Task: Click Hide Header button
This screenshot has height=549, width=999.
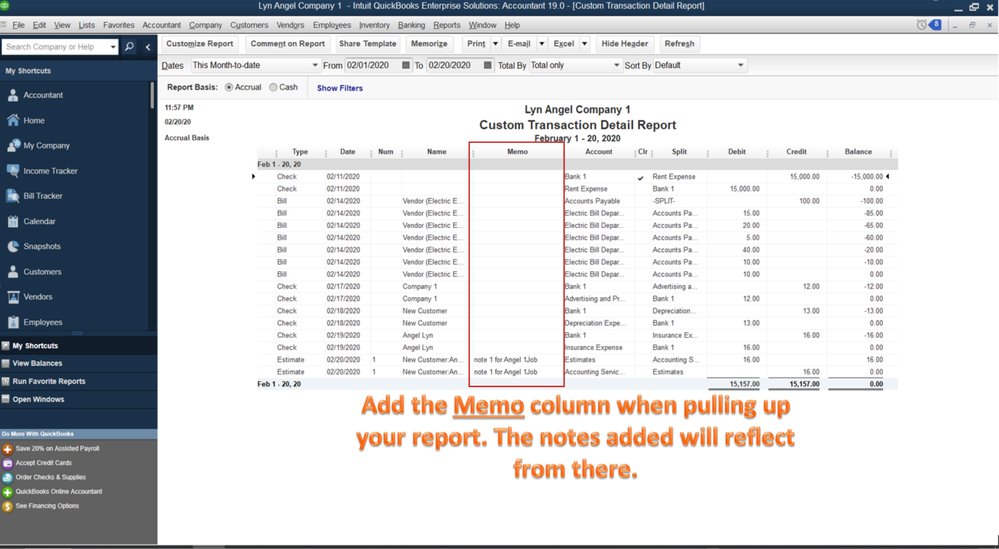Action: tap(624, 44)
